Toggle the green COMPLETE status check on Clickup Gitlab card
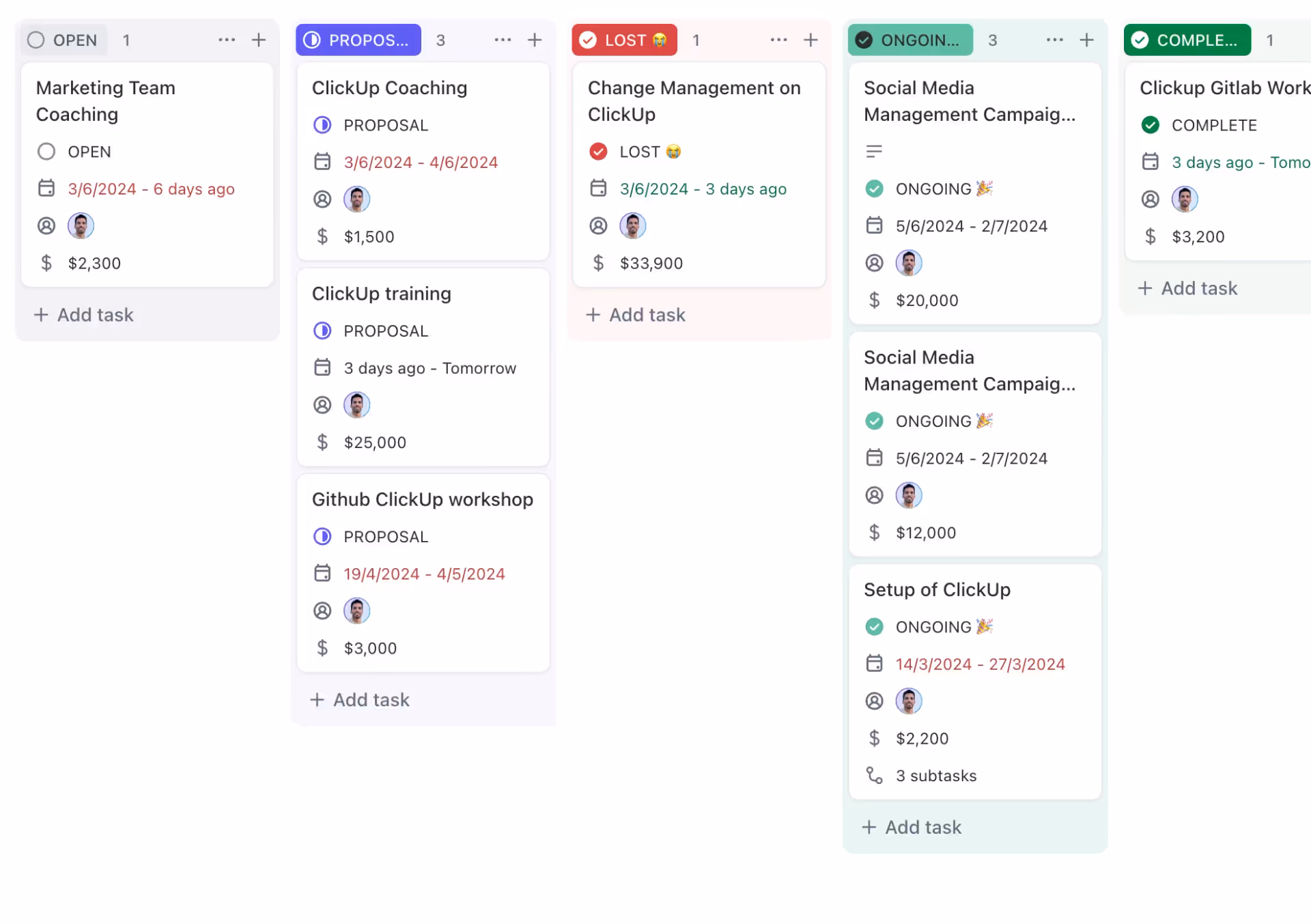The image size is (1311, 924). [x=1150, y=125]
